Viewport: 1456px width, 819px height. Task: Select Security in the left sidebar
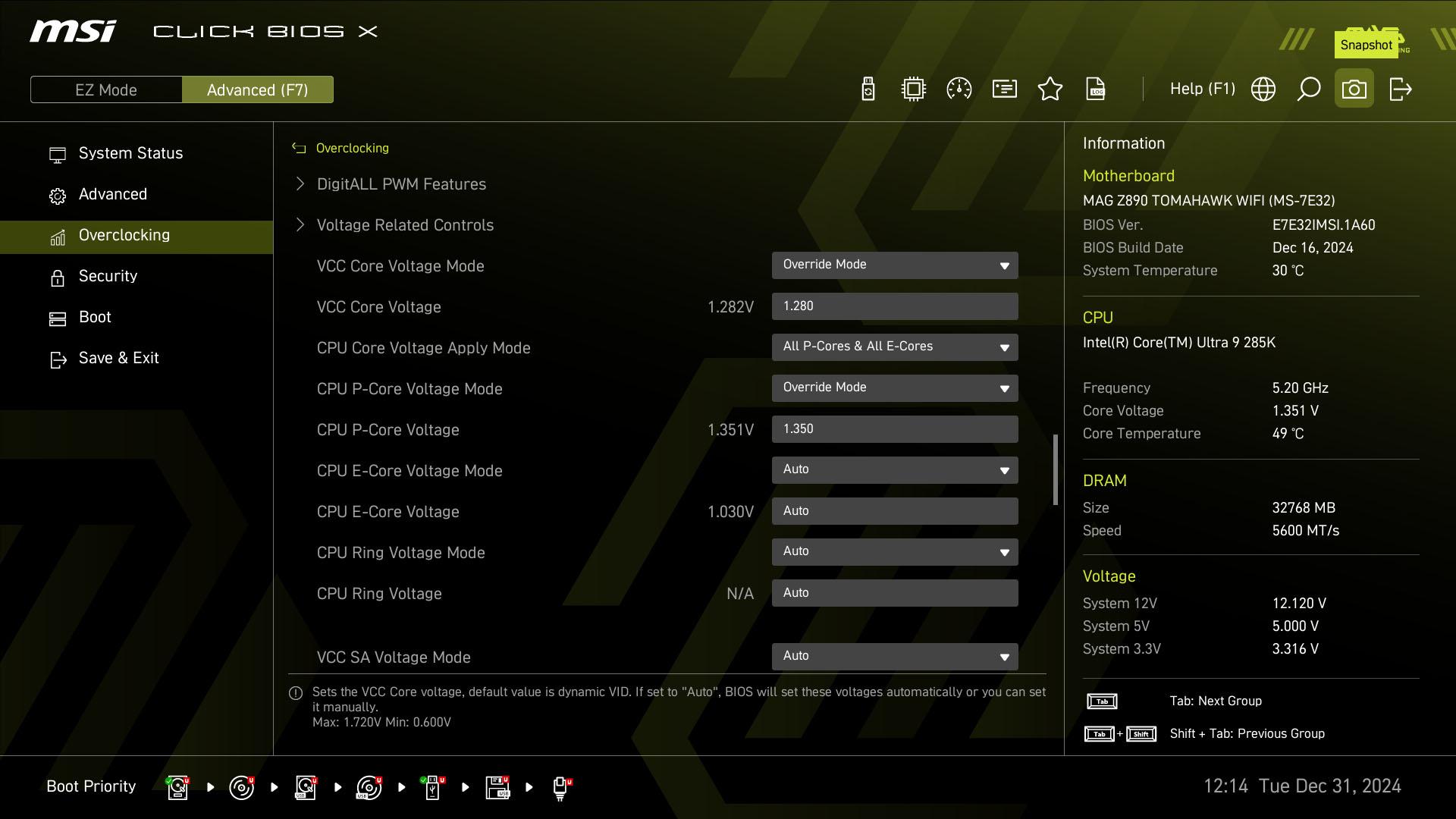tap(108, 276)
